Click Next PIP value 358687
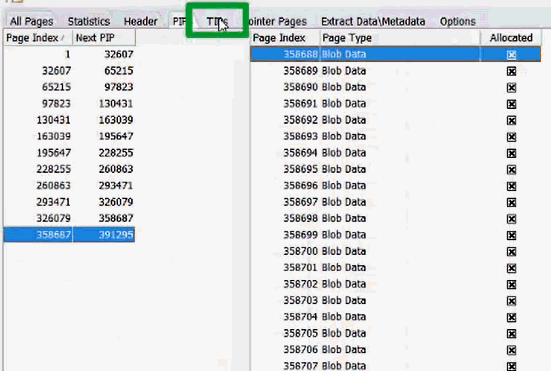This screenshot has width=551, height=371. [x=116, y=218]
